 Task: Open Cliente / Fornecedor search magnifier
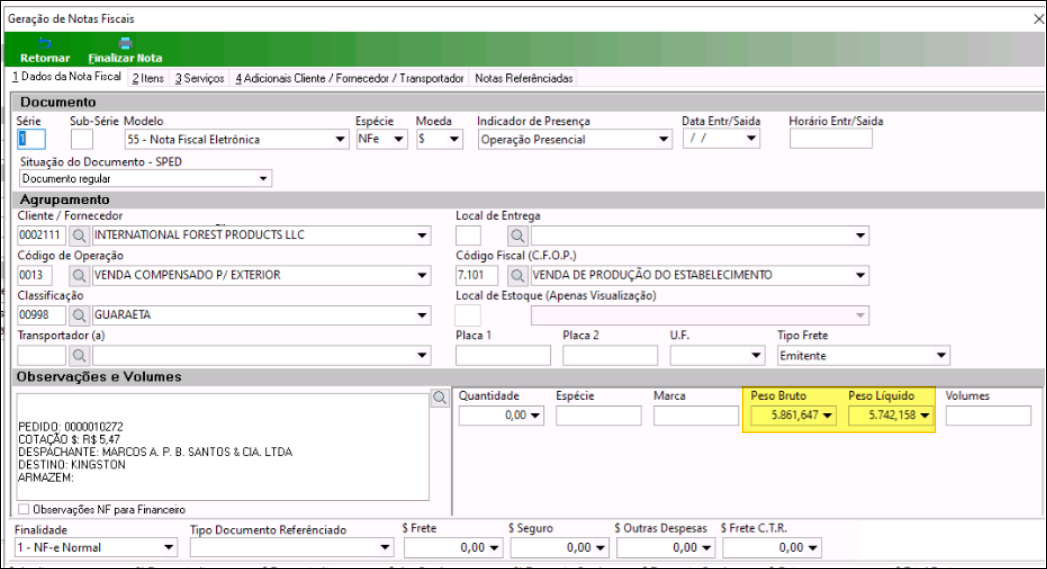[x=79, y=235]
